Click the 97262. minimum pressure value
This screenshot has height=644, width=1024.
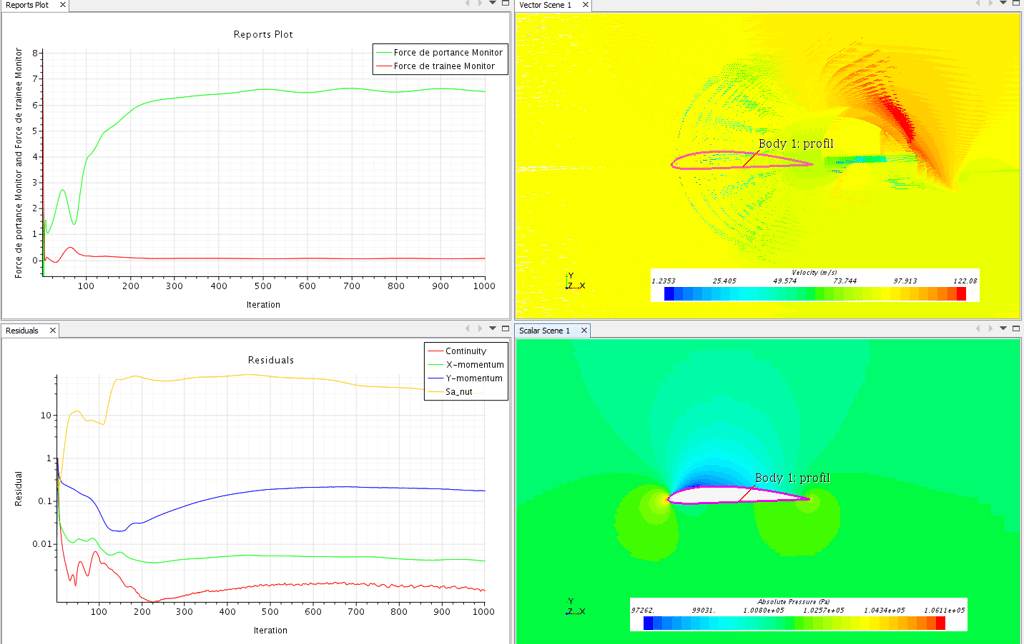pos(643,610)
